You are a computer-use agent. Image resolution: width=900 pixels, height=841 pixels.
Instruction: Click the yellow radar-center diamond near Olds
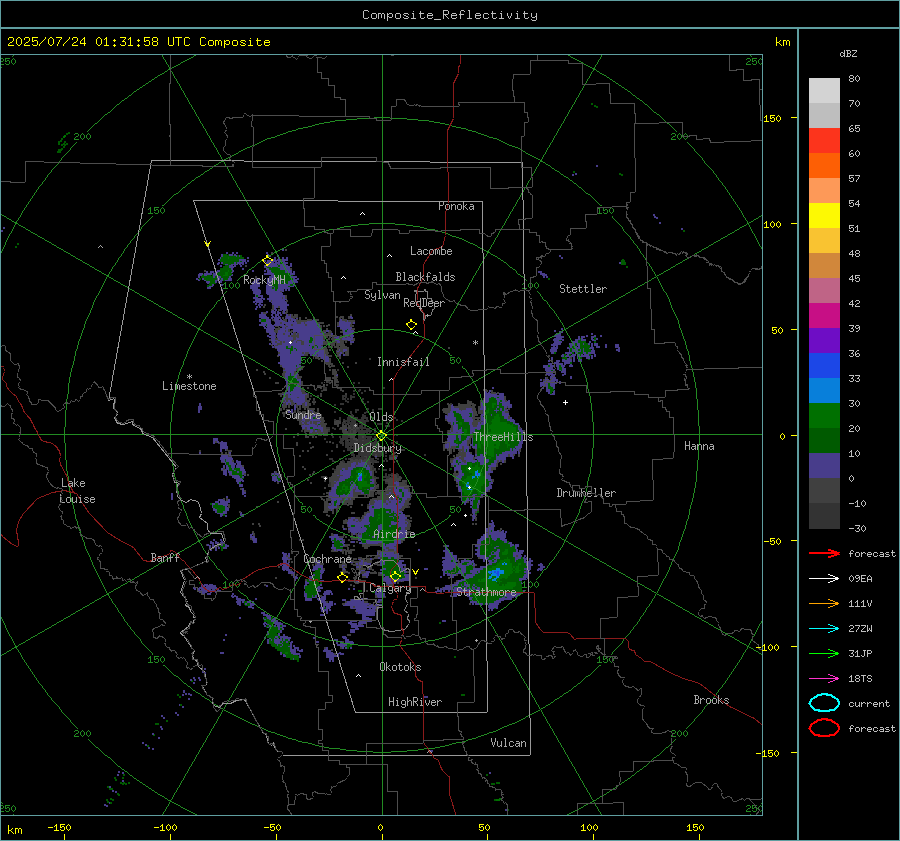click(382, 436)
